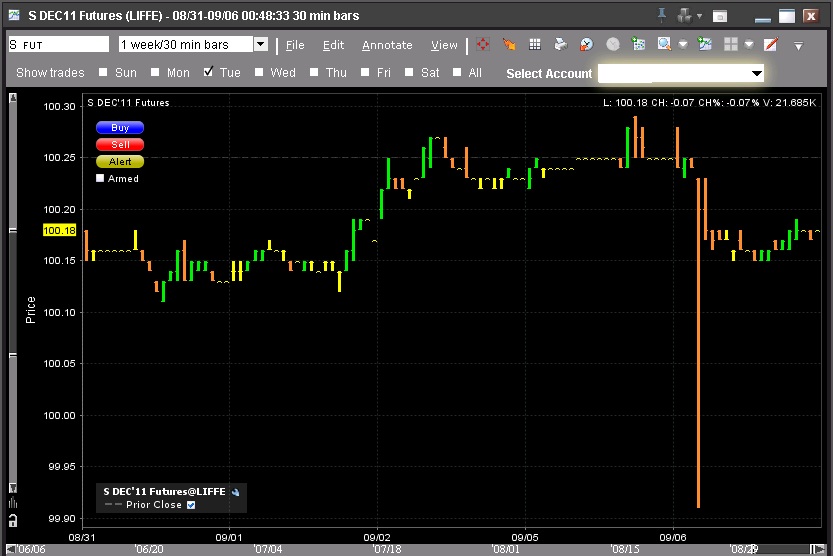The width and height of the screenshot is (833, 556).
Task: Click the padlock icon at bottom left
Action: (x=13, y=521)
